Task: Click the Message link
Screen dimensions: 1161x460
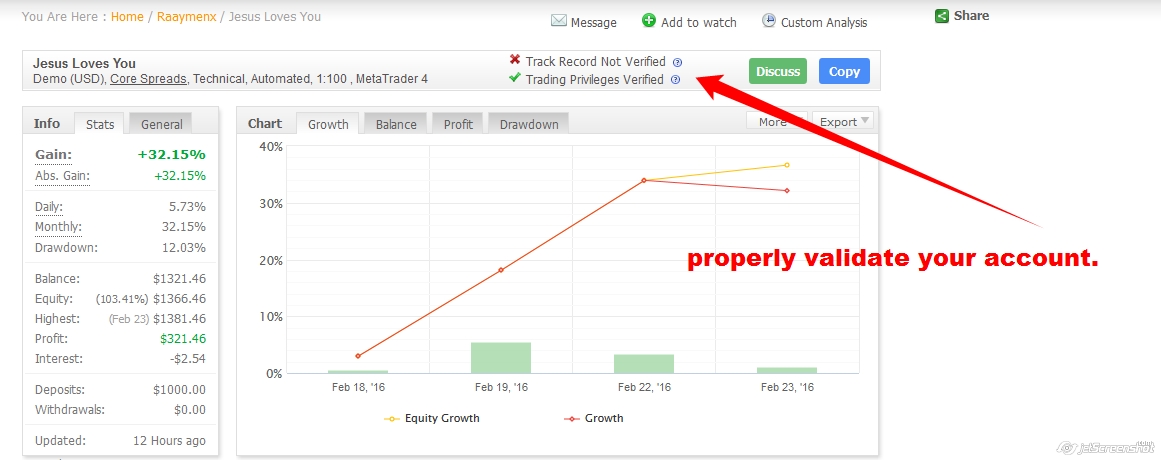Action: [x=594, y=22]
